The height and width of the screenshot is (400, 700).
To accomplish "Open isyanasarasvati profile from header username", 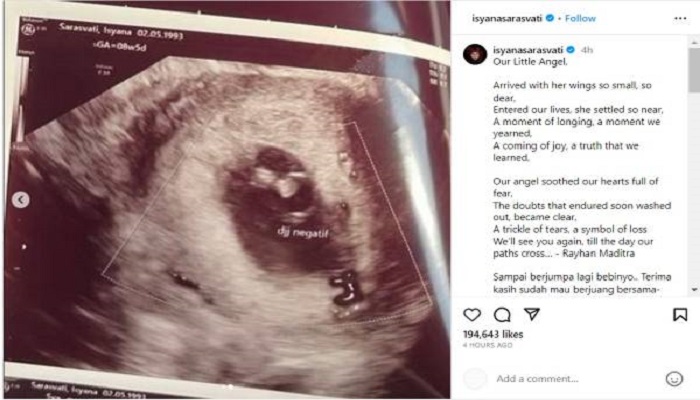I will (507, 18).
